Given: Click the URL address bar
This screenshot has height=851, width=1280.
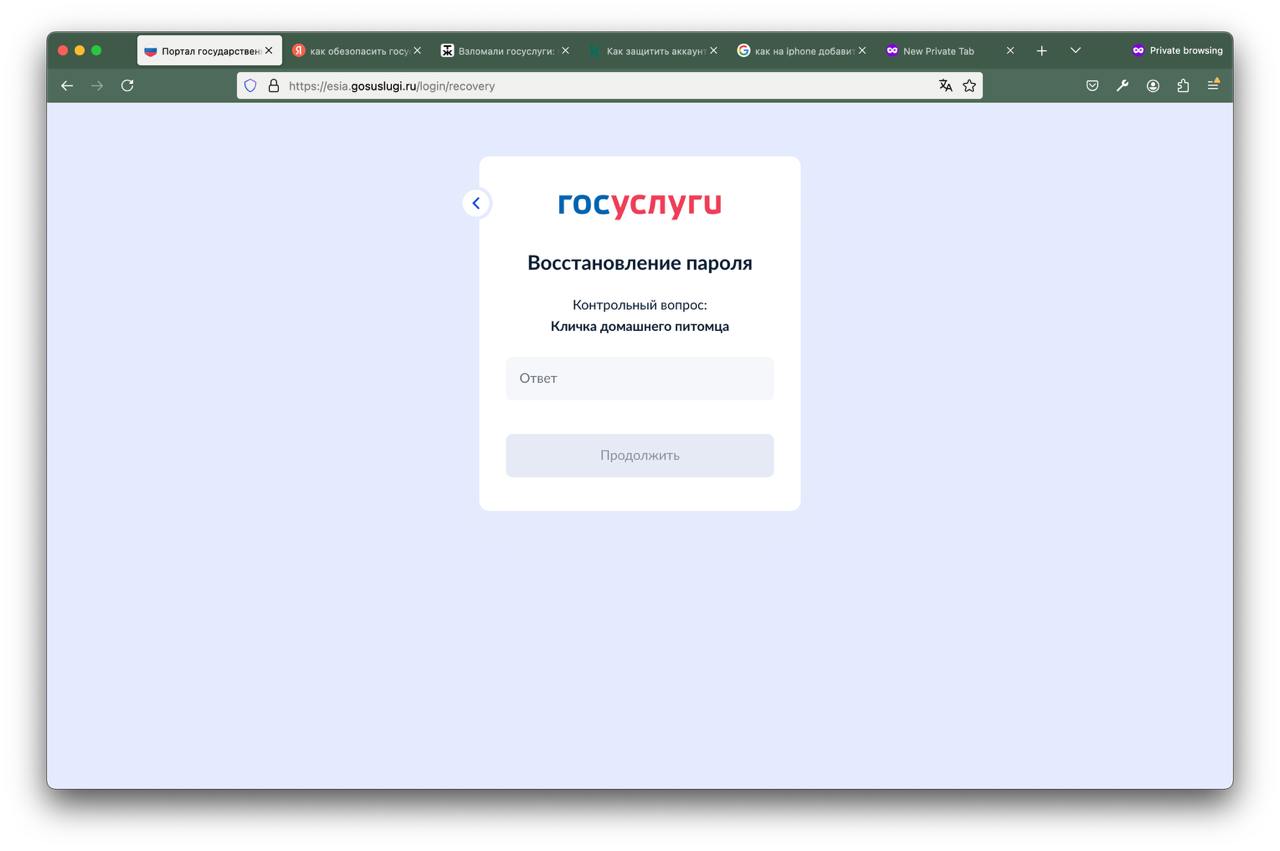Looking at the screenshot, I should [x=610, y=86].
